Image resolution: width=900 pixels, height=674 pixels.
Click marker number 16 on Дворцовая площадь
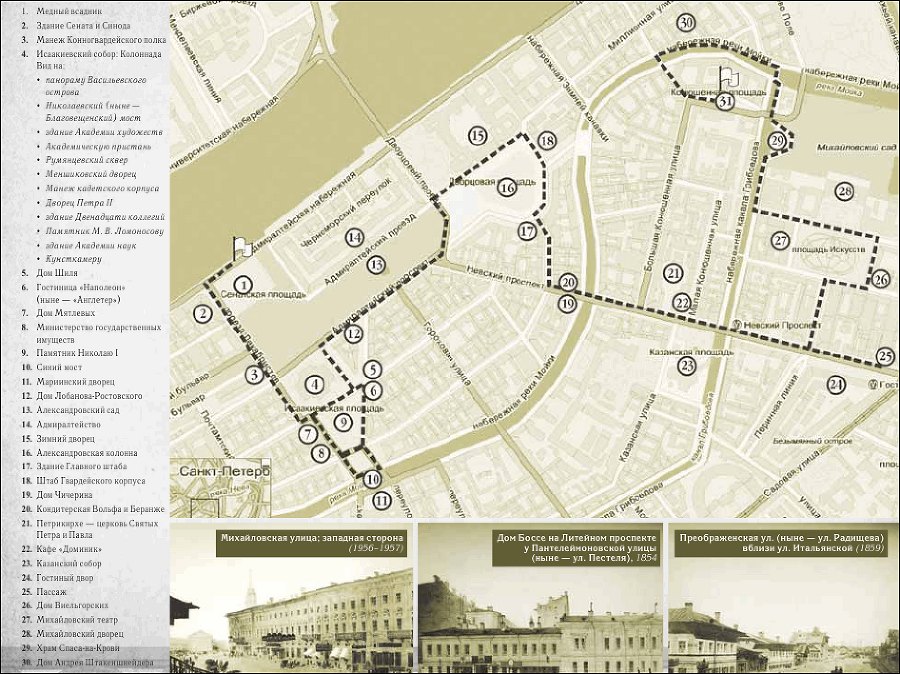507,187
